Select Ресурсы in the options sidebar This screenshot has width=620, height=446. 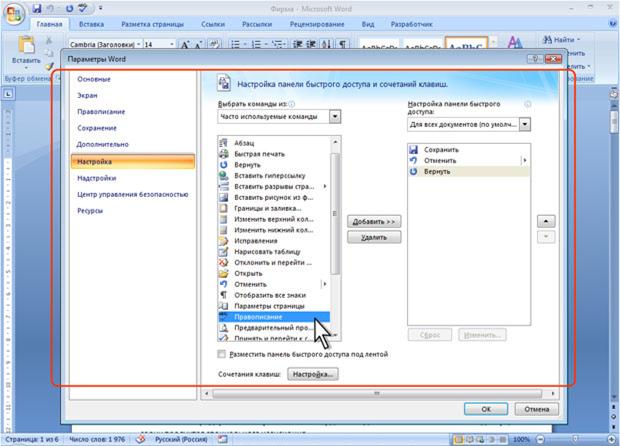90,211
